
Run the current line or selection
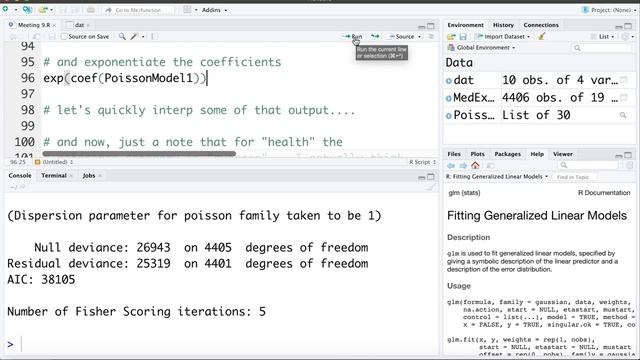352,37
